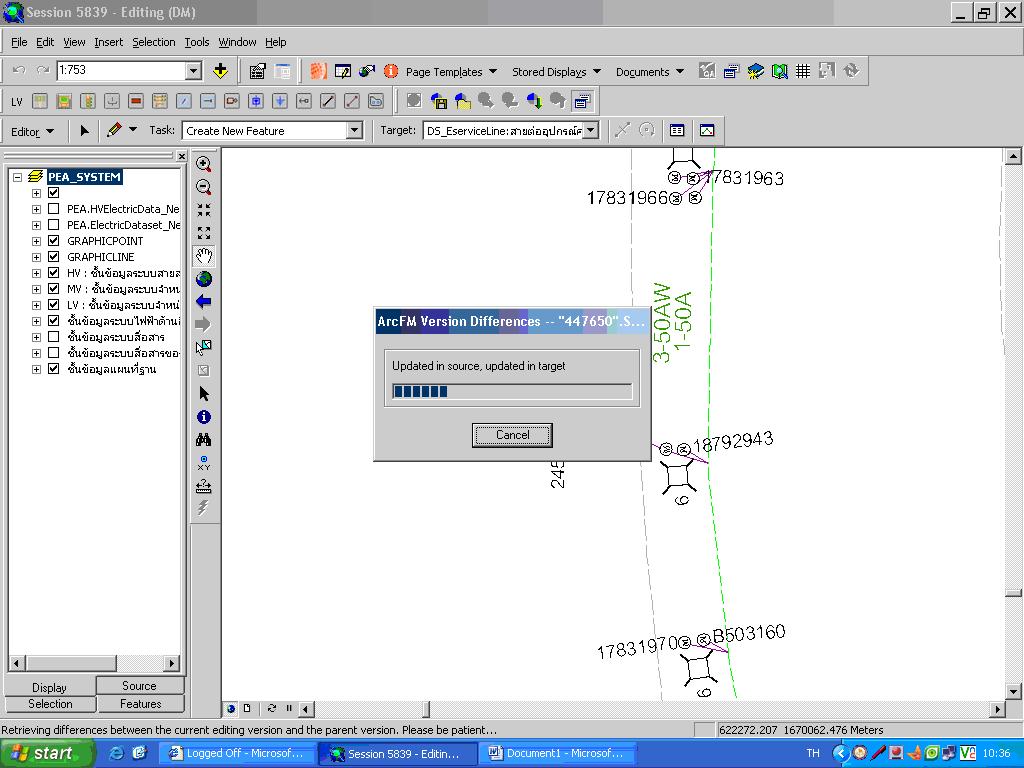Uncheck the GRAPHICPOINT layer visibility
The height and width of the screenshot is (768, 1024).
[54, 240]
